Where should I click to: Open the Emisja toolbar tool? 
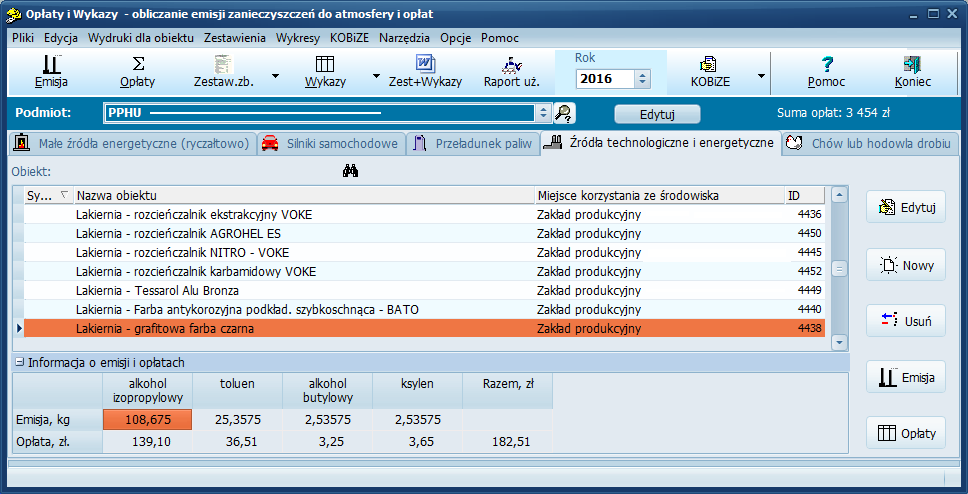coord(51,72)
